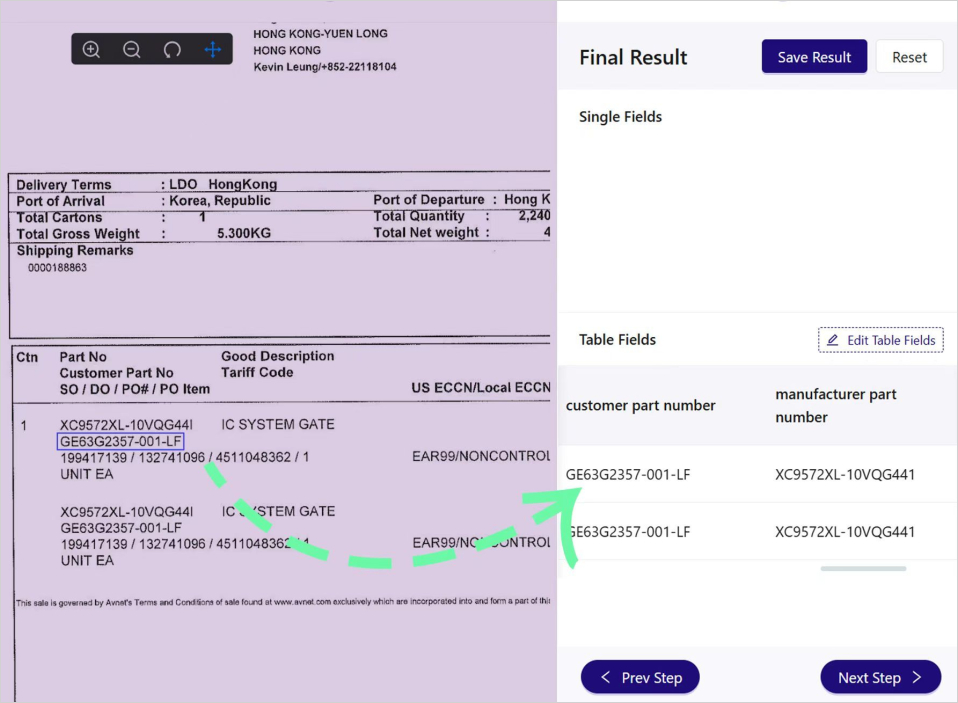Click the blue highlighted GE63G2357-001-LF box in document
The width and height of the screenshot is (958, 703).
(x=121, y=442)
